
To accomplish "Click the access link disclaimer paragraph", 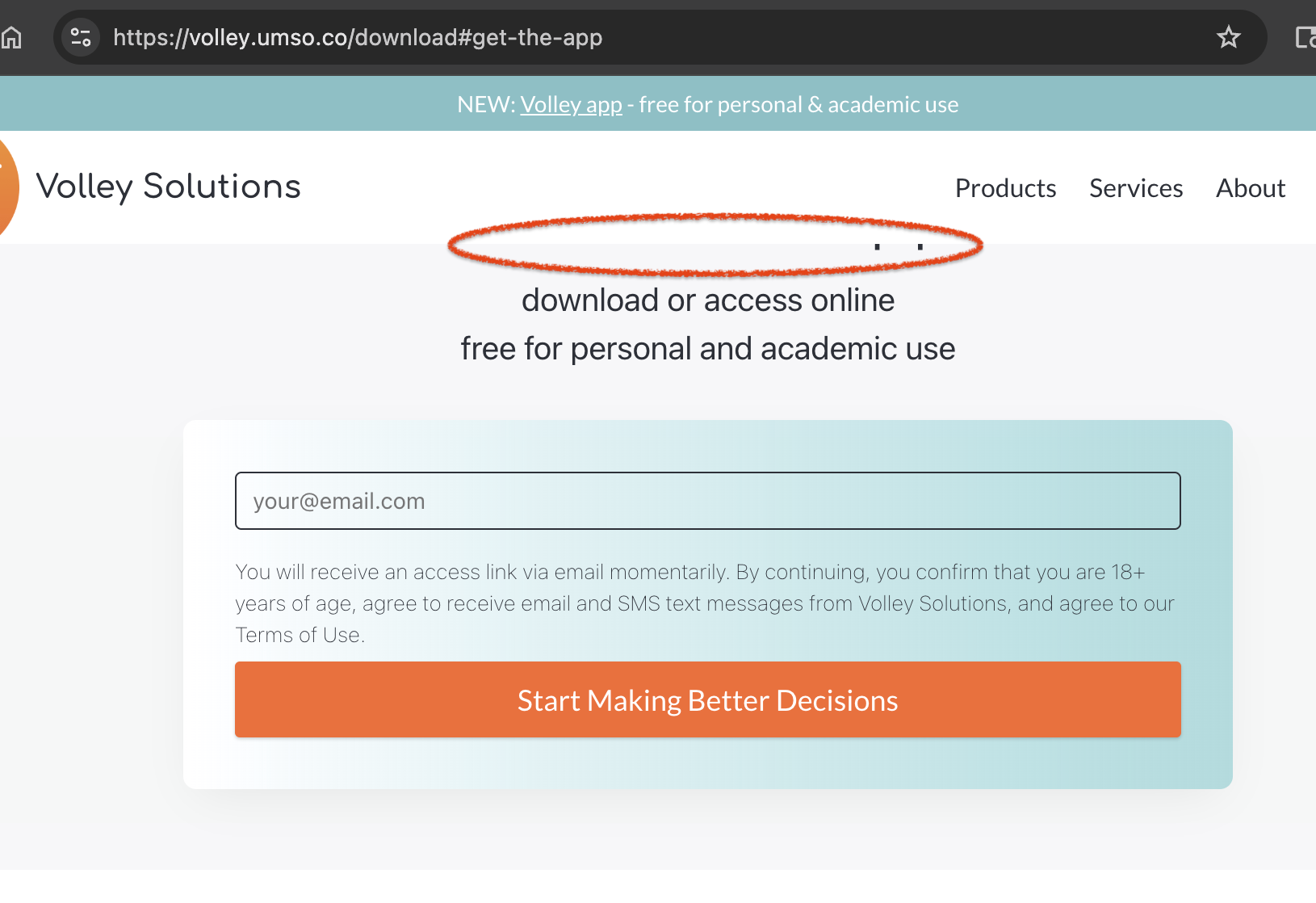I will (705, 603).
